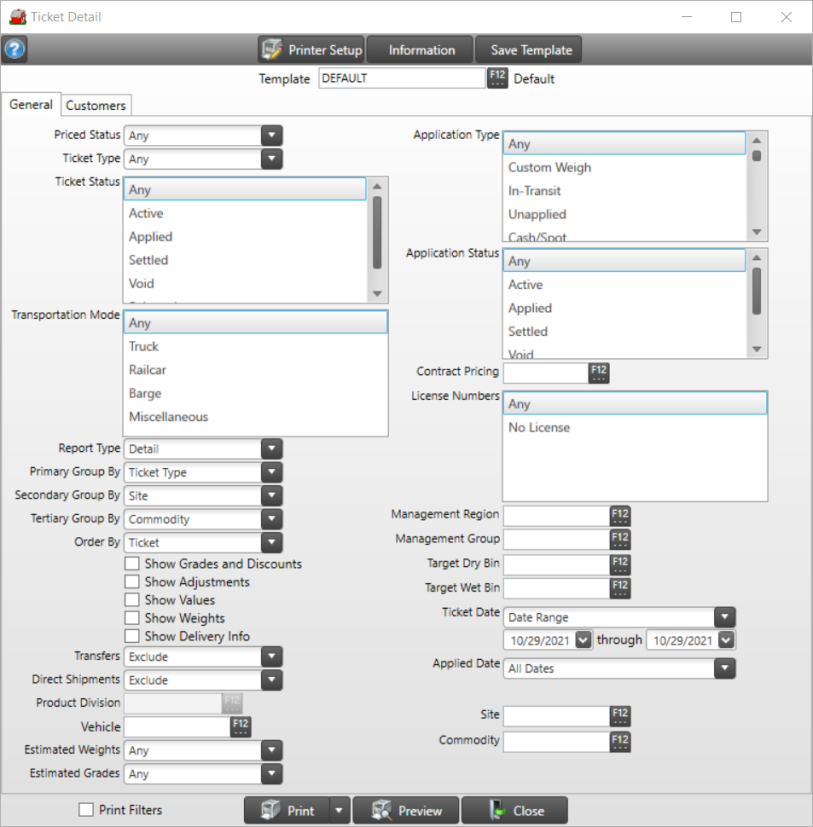Open the Ticket Date range dropdown
The width and height of the screenshot is (813, 827).
click(x=724, y=617)
